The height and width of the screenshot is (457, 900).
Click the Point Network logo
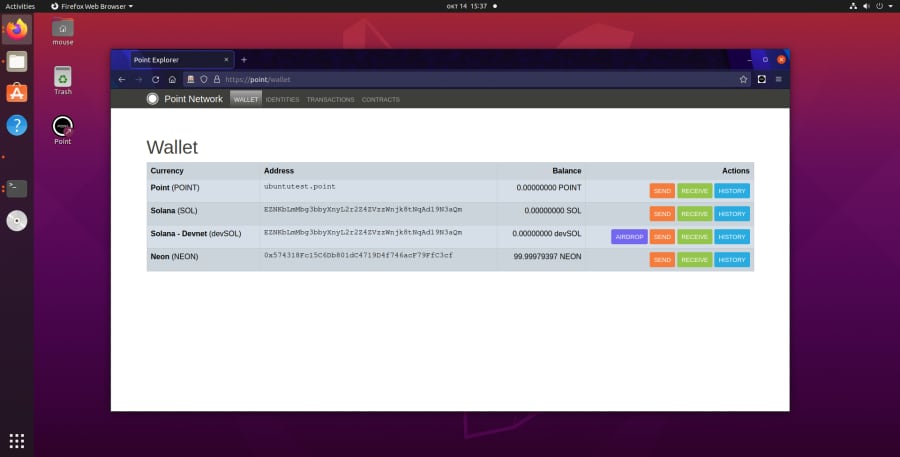tap(152, 99)
